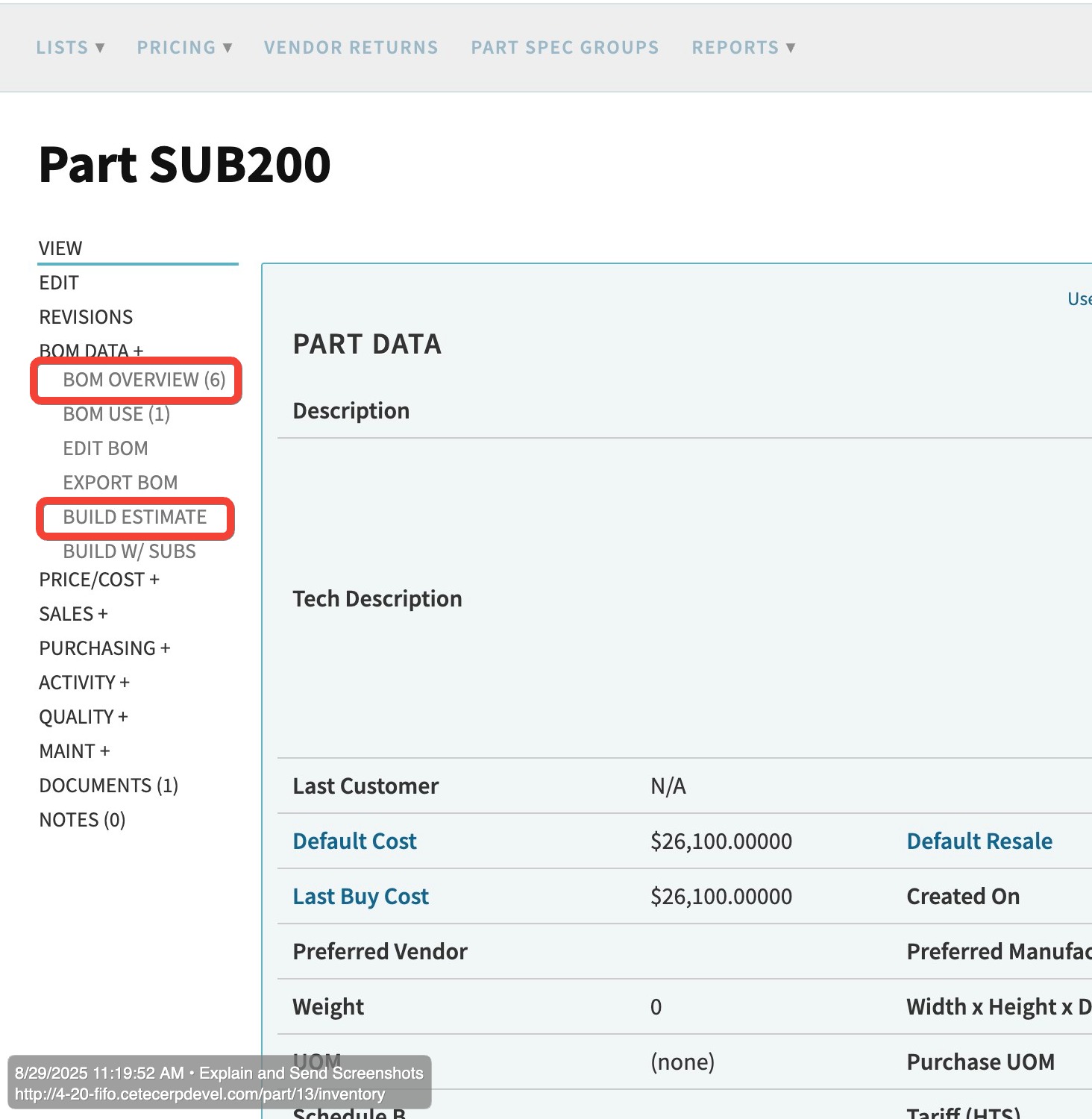This screenshot has height=1119, width=1092.
Task: Expand the ACTIVITY section
Action: click(84, 682)
